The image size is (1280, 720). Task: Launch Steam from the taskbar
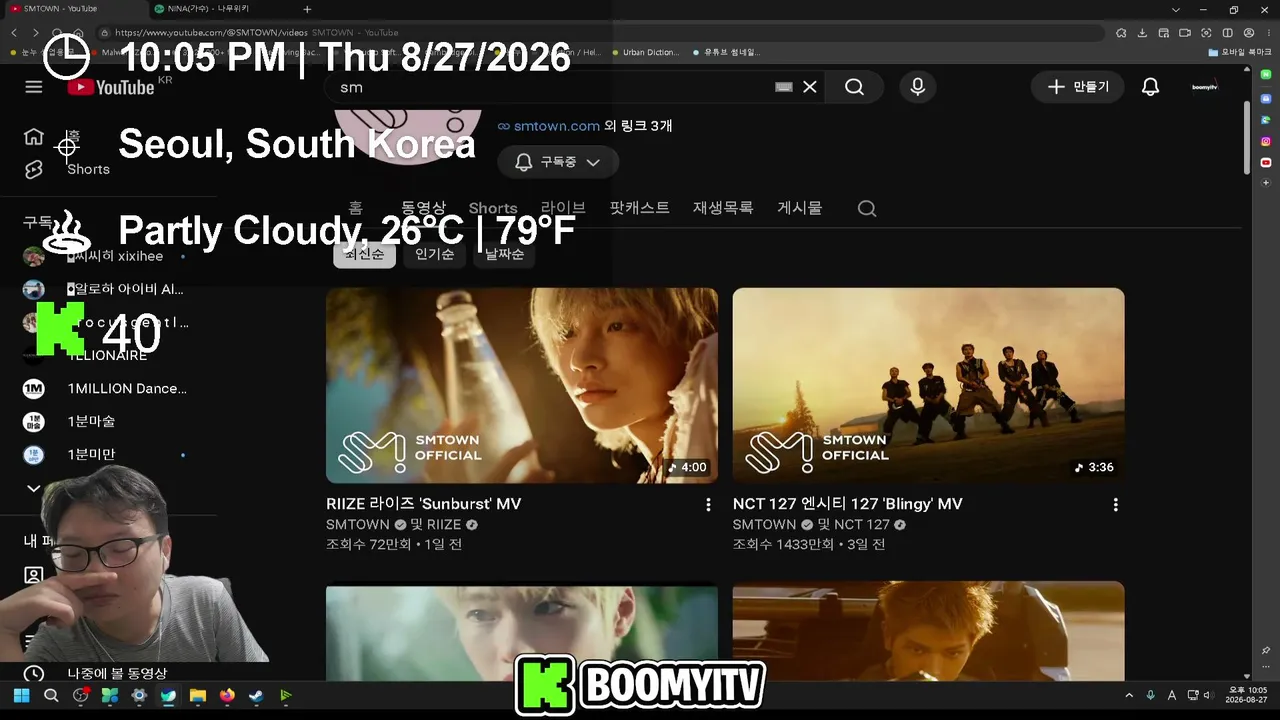point(256,696)
